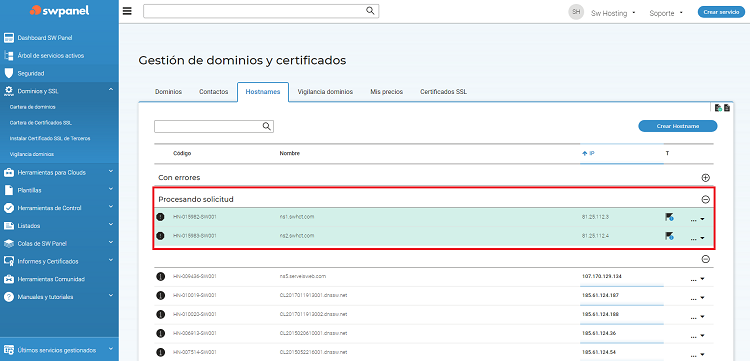The image size is (750, 361).
Task: Click the Crear Hostname button
Action: click(678, 126)
